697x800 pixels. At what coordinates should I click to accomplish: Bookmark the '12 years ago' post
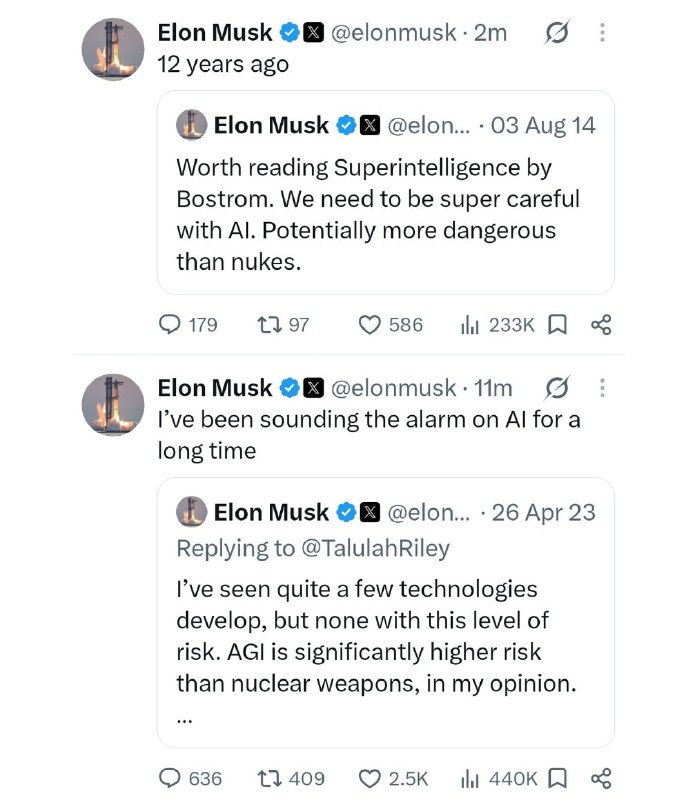tap(557, 324)
